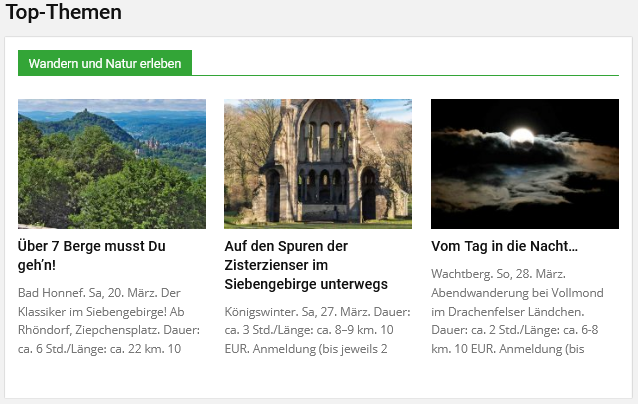Open the 'Wandern und Natur erleben' category tab
This screenshot has width=638, height=404.
105,63
